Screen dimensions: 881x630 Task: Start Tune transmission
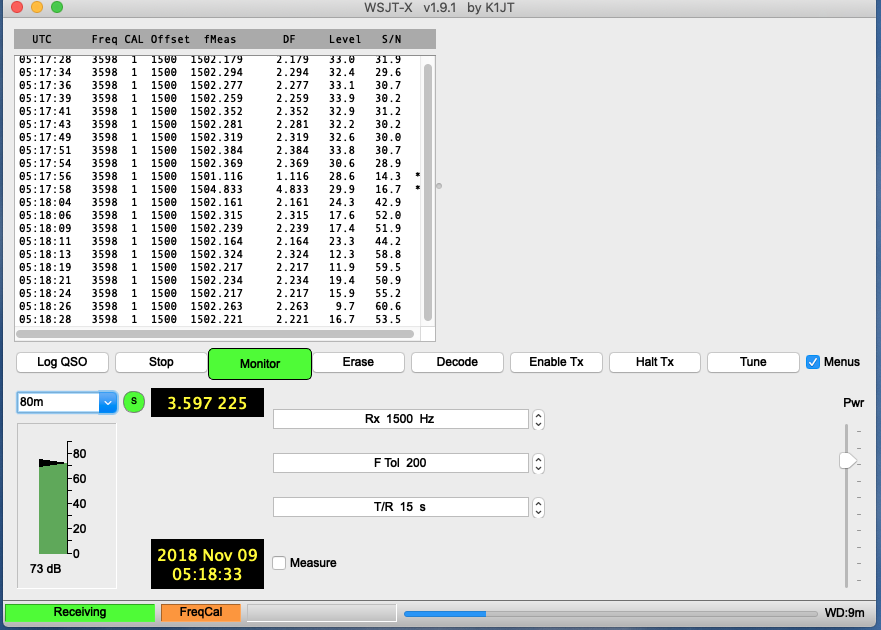tap(753, 362)
